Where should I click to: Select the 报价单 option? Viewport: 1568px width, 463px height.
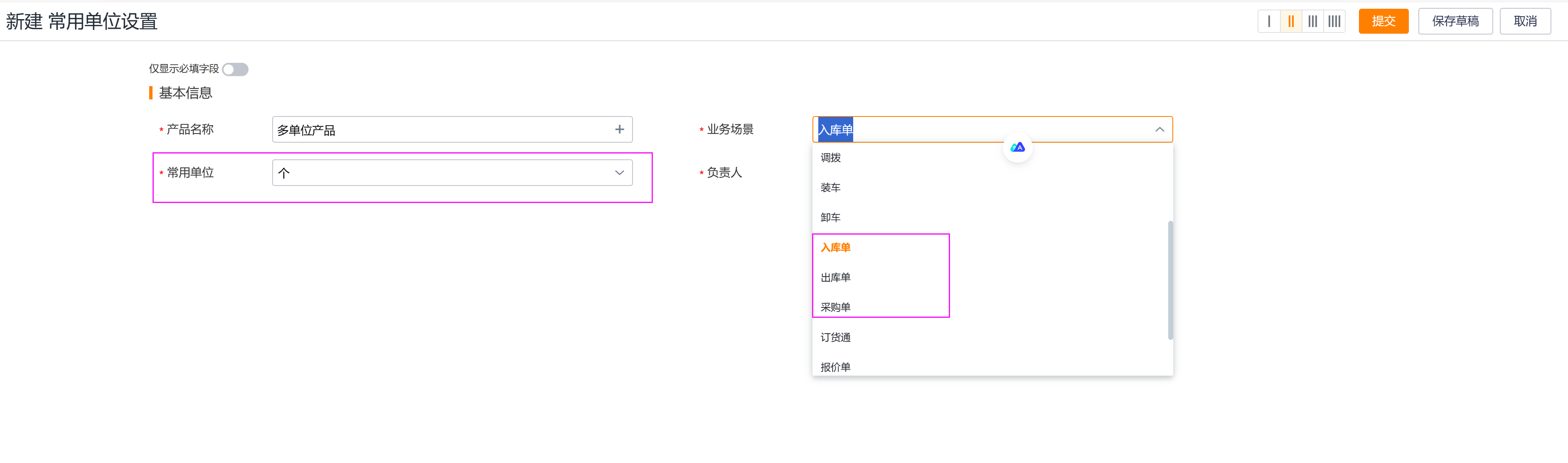point(835,366)
